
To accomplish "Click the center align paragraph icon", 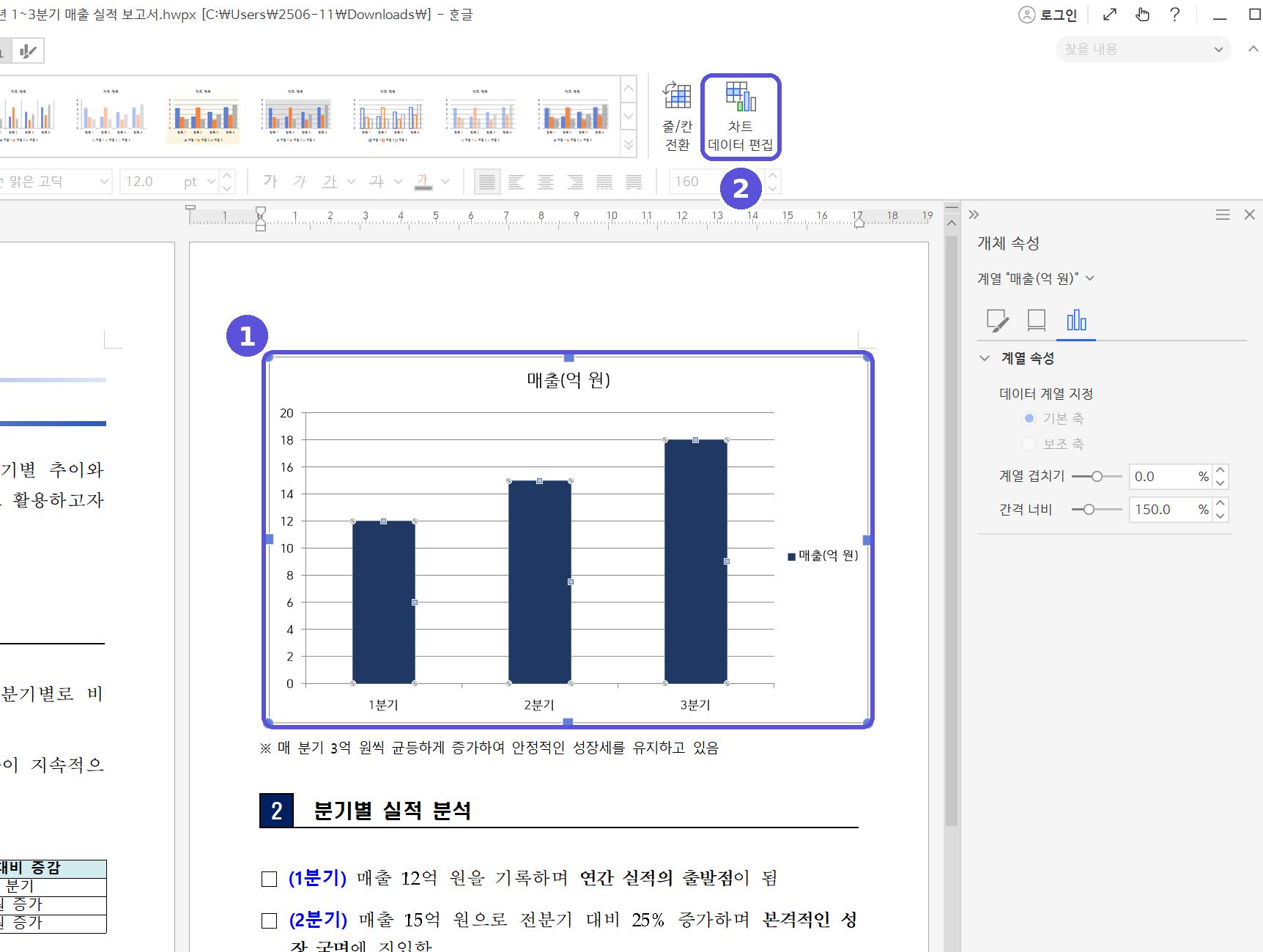I will [546, 182].
